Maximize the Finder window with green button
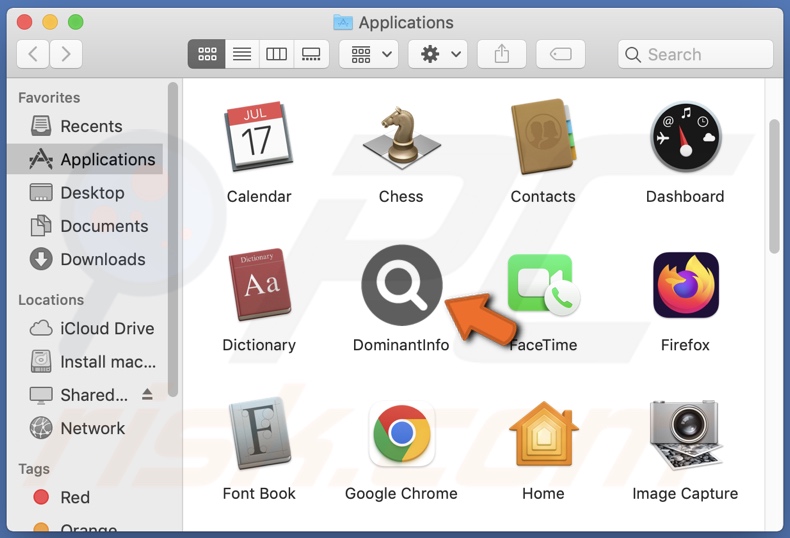The image size is (790, 538). (76, 22)
